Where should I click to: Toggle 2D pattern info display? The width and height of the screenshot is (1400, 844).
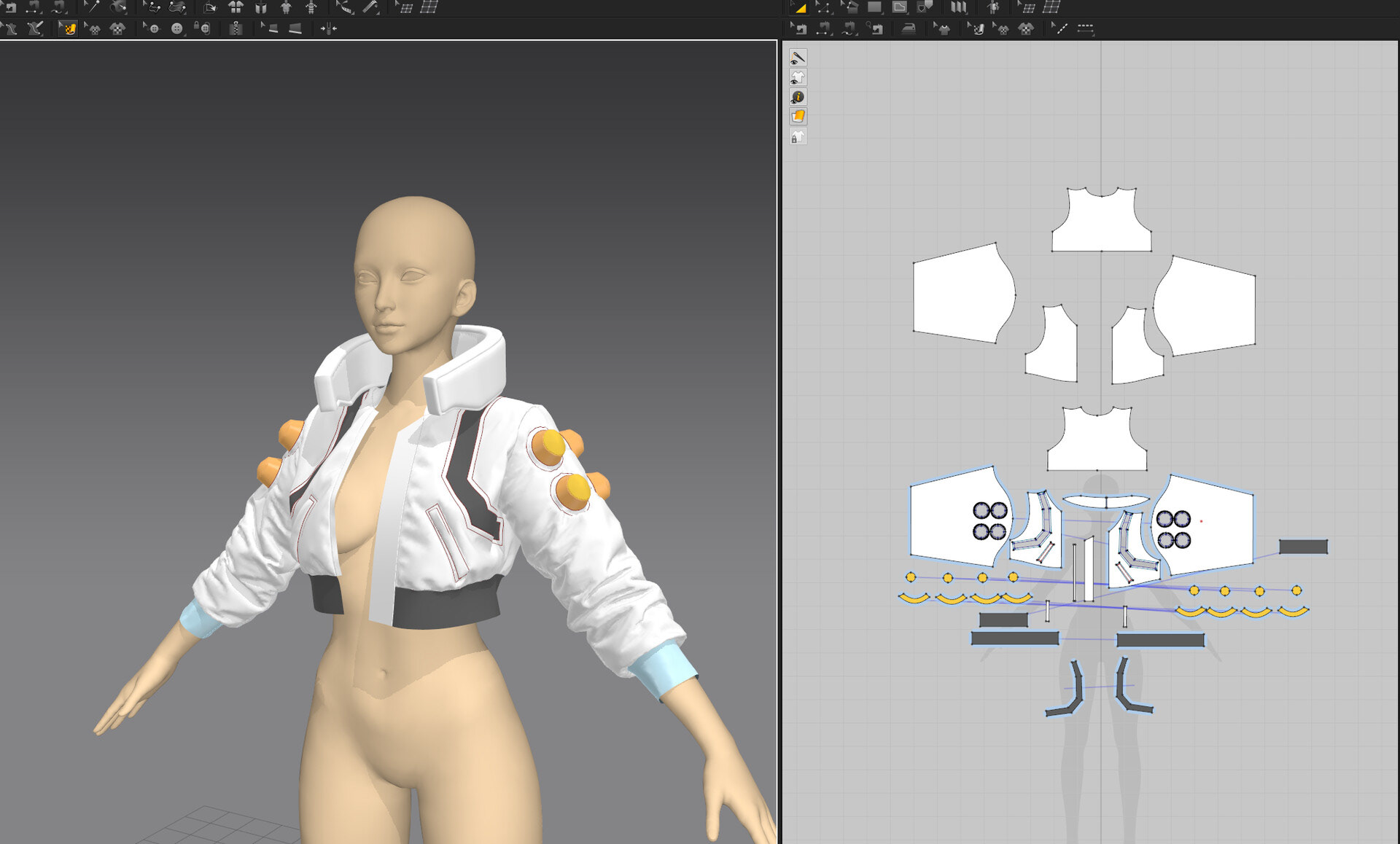click(797, 97)
